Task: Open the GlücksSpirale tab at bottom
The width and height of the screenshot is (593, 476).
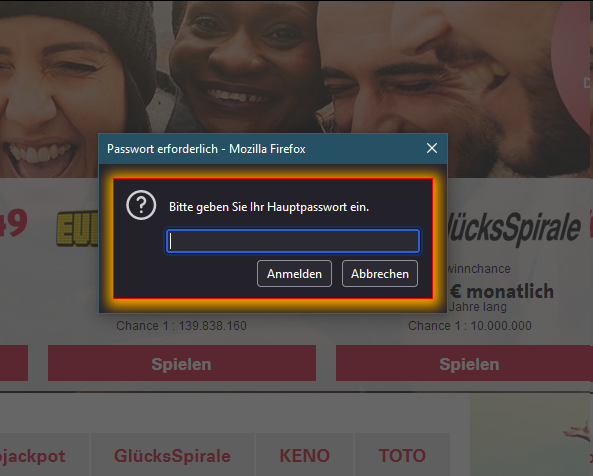Action: click(172, 455)
